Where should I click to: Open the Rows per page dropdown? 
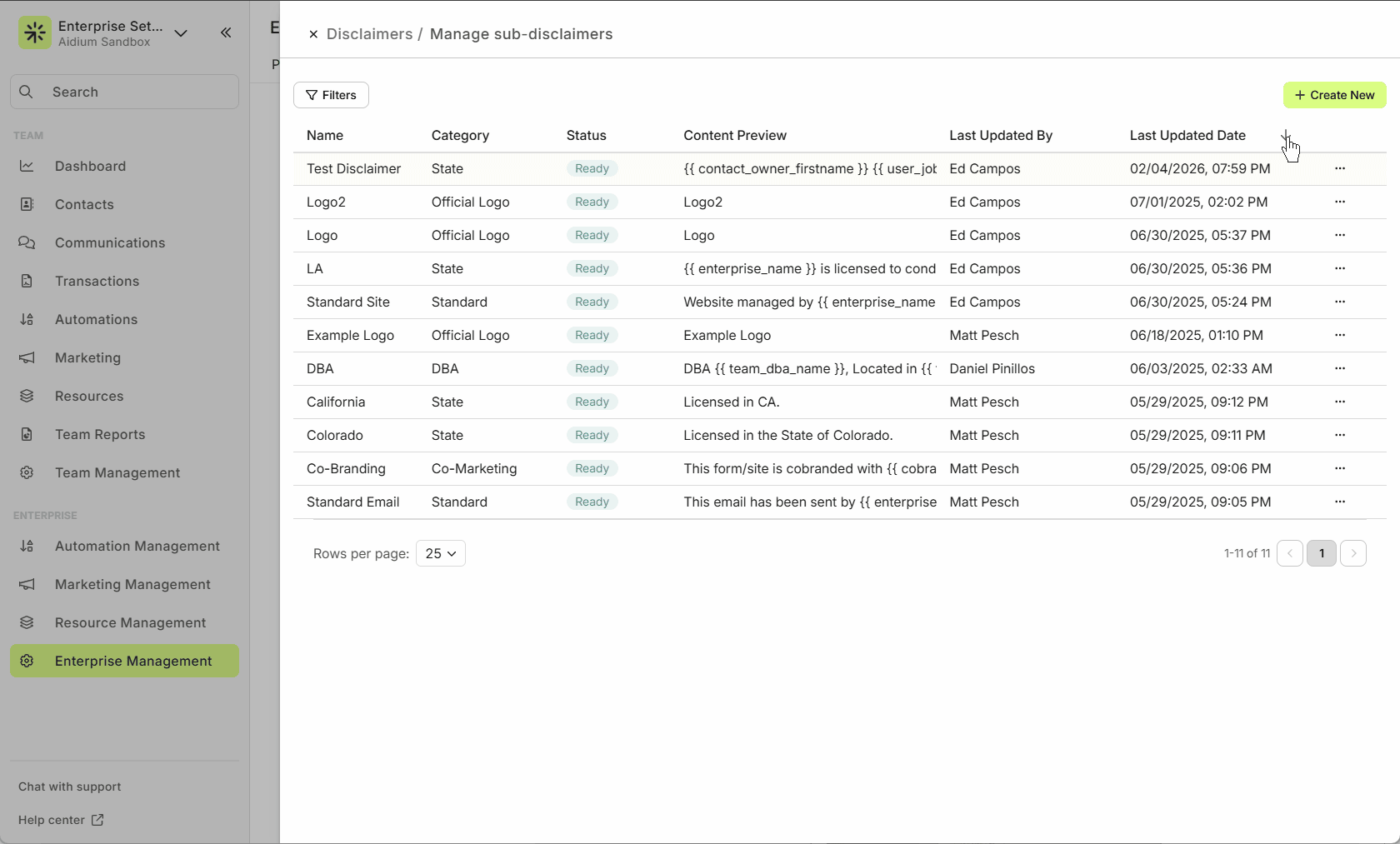pyautogui.click(x=440, y=553)
